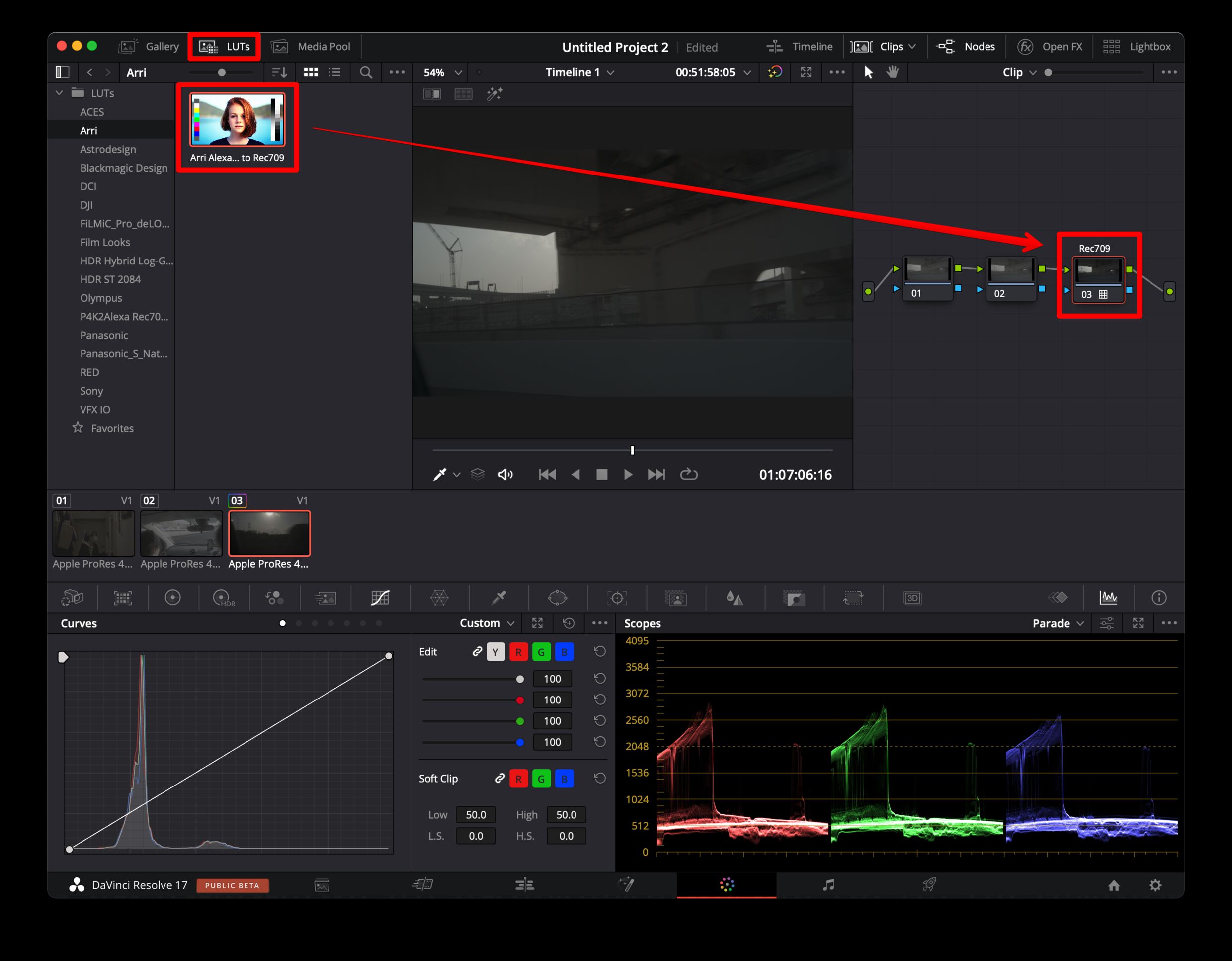Open the Color Warper palette
The height and width of the screenshot is (961, 1232).
point(439,598)
